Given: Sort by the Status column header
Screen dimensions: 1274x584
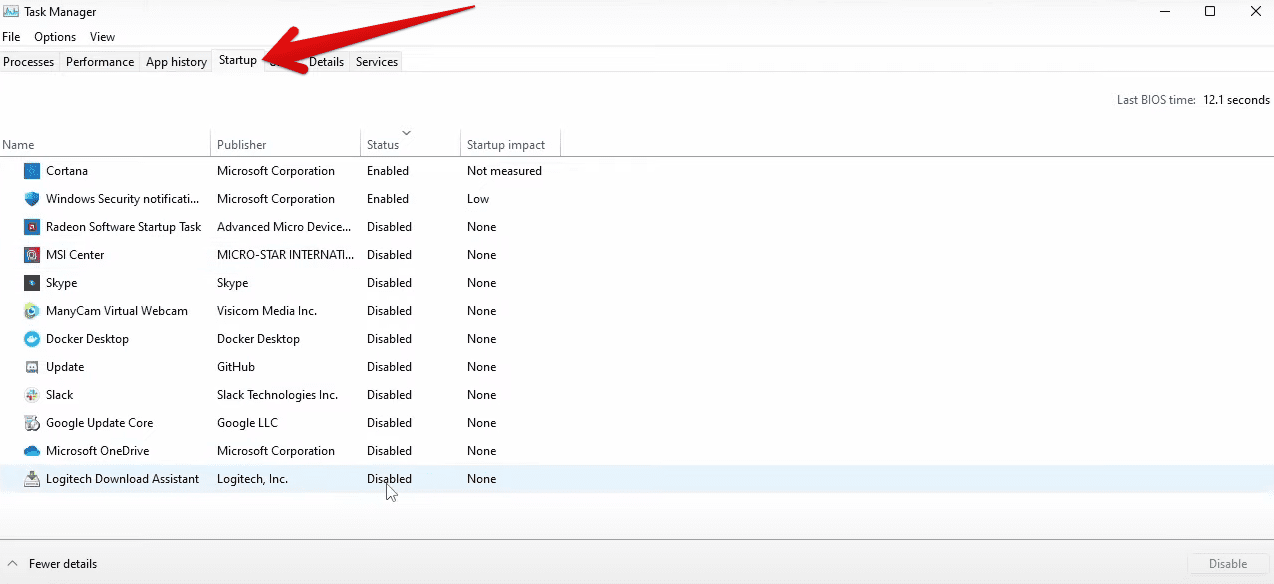Looking at the screenshot, I should tap(410, 145).
